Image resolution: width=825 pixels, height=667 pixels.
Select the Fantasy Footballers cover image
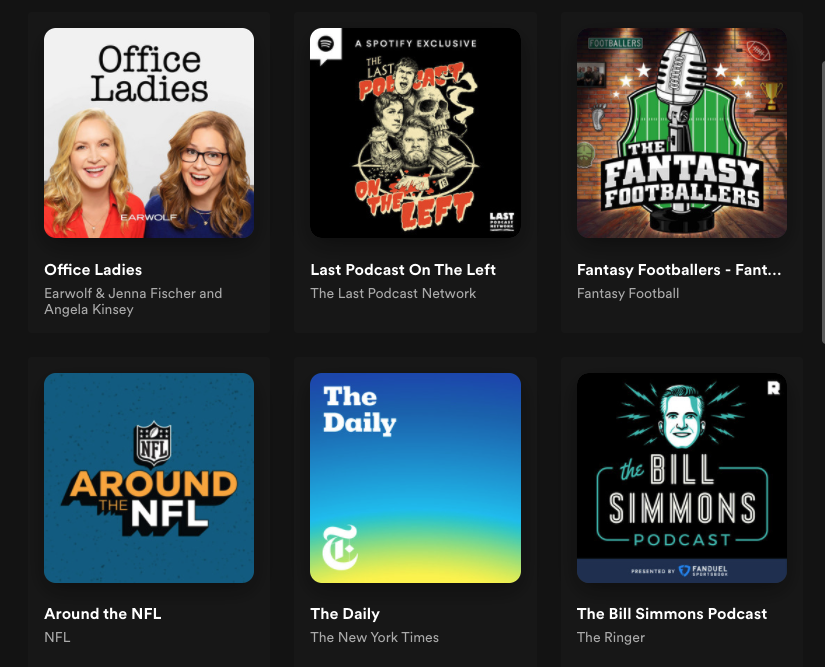pyautogui.click(x=682, y=133)
